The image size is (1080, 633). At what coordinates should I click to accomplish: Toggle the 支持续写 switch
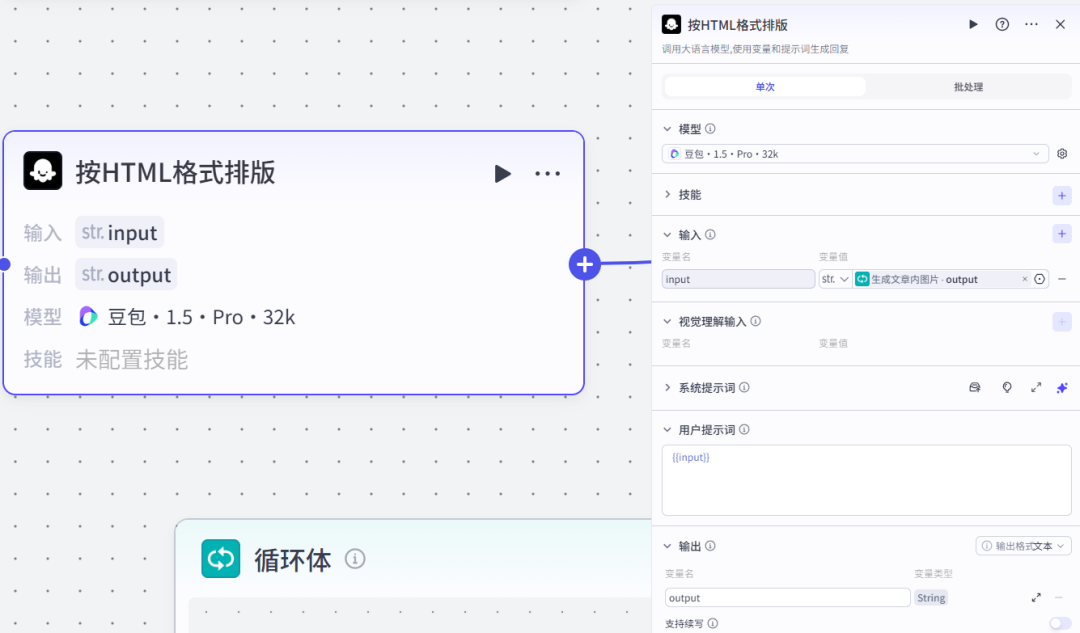point(1060,623)
